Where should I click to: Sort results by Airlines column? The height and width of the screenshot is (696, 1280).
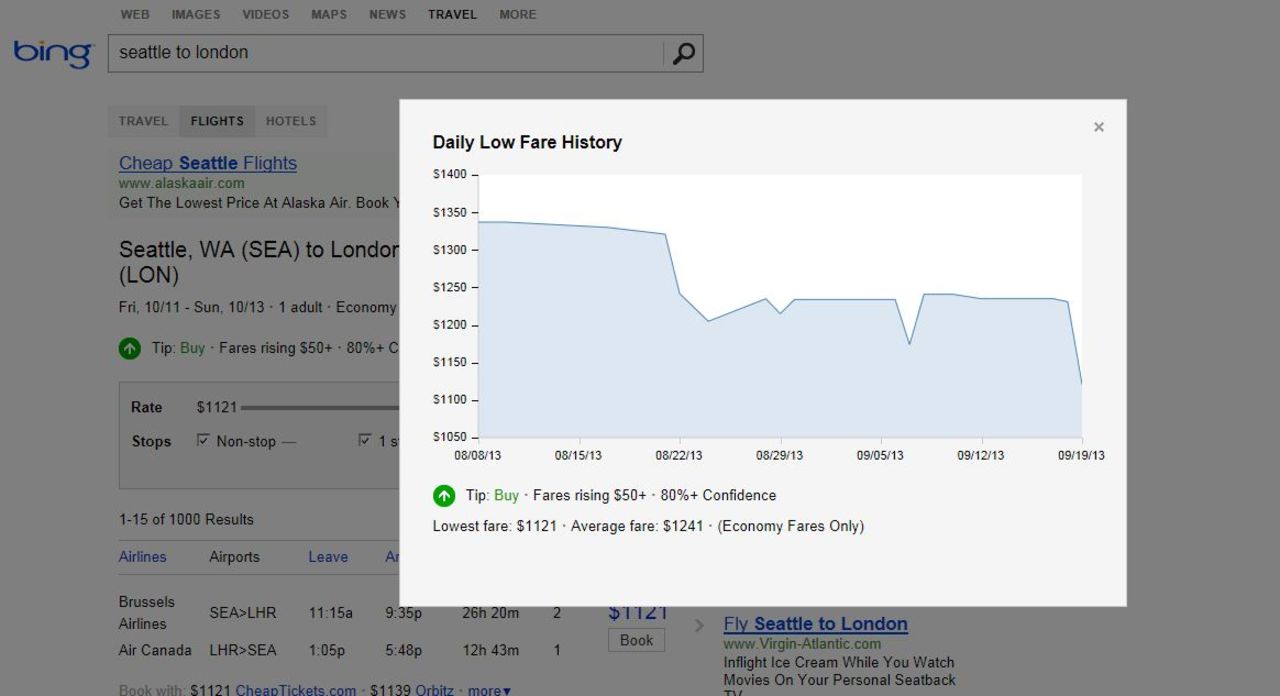(143, 557)
